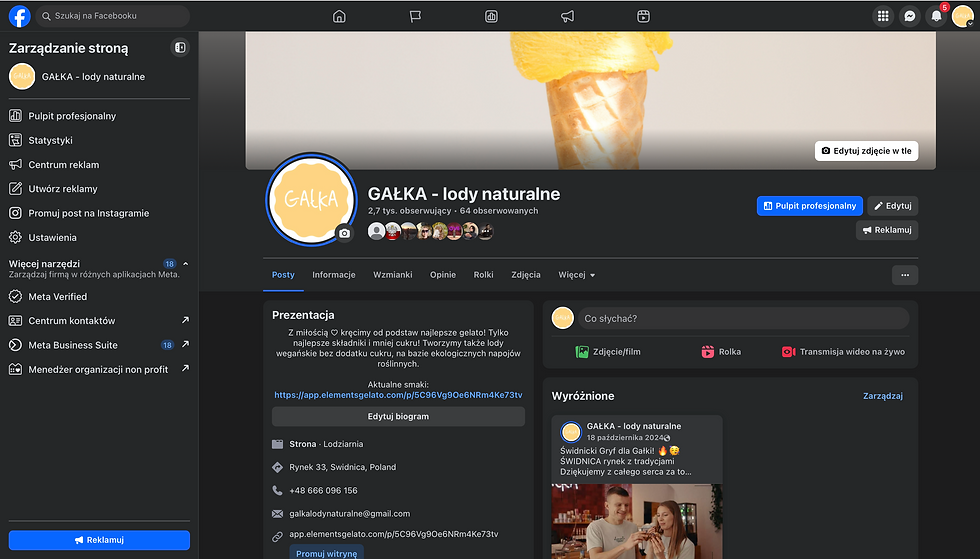
Task: Open the Home feed icon
Action: (x=339, y=16)
